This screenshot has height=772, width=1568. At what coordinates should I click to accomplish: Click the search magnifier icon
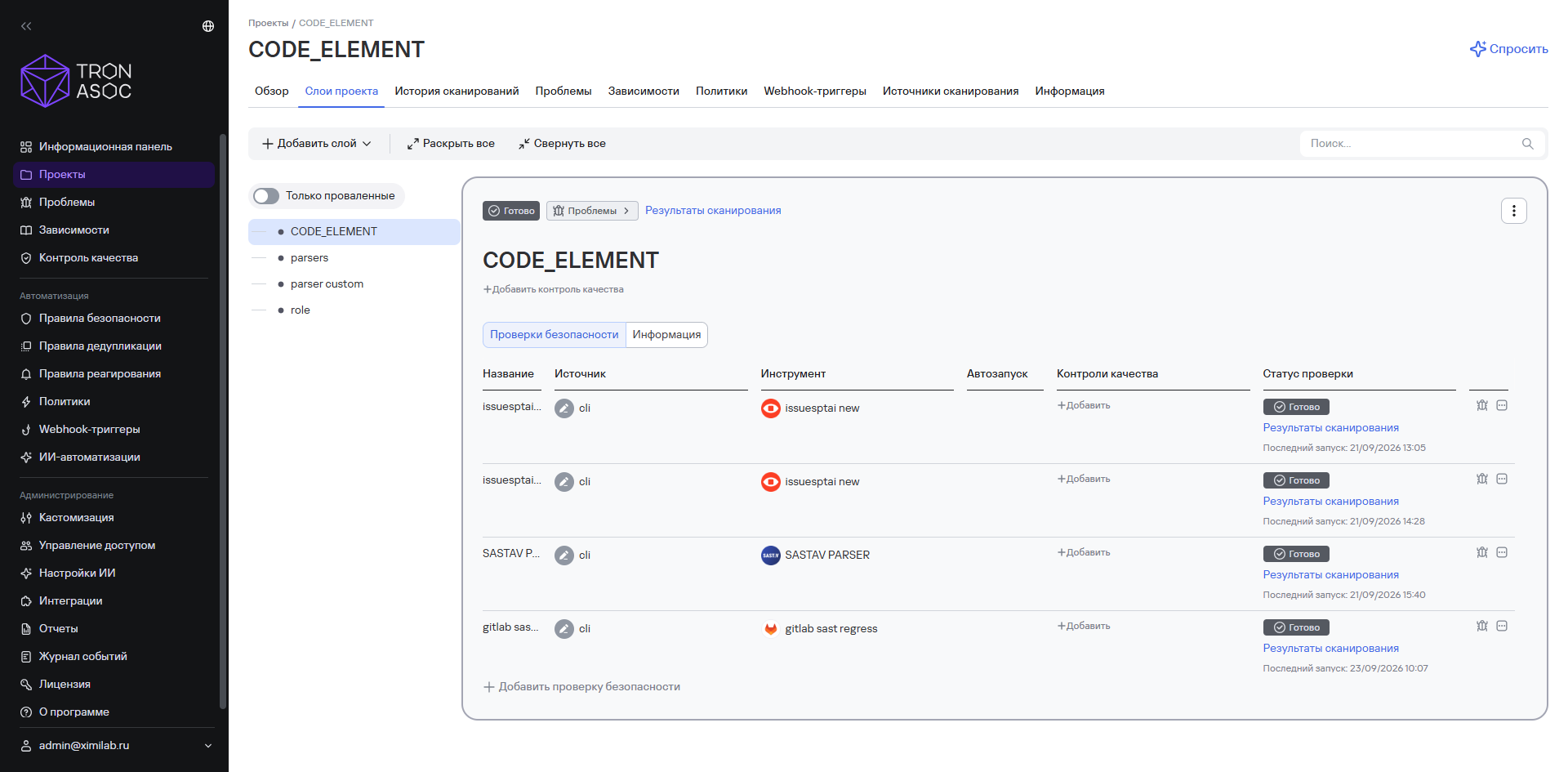click(1527, 144)
